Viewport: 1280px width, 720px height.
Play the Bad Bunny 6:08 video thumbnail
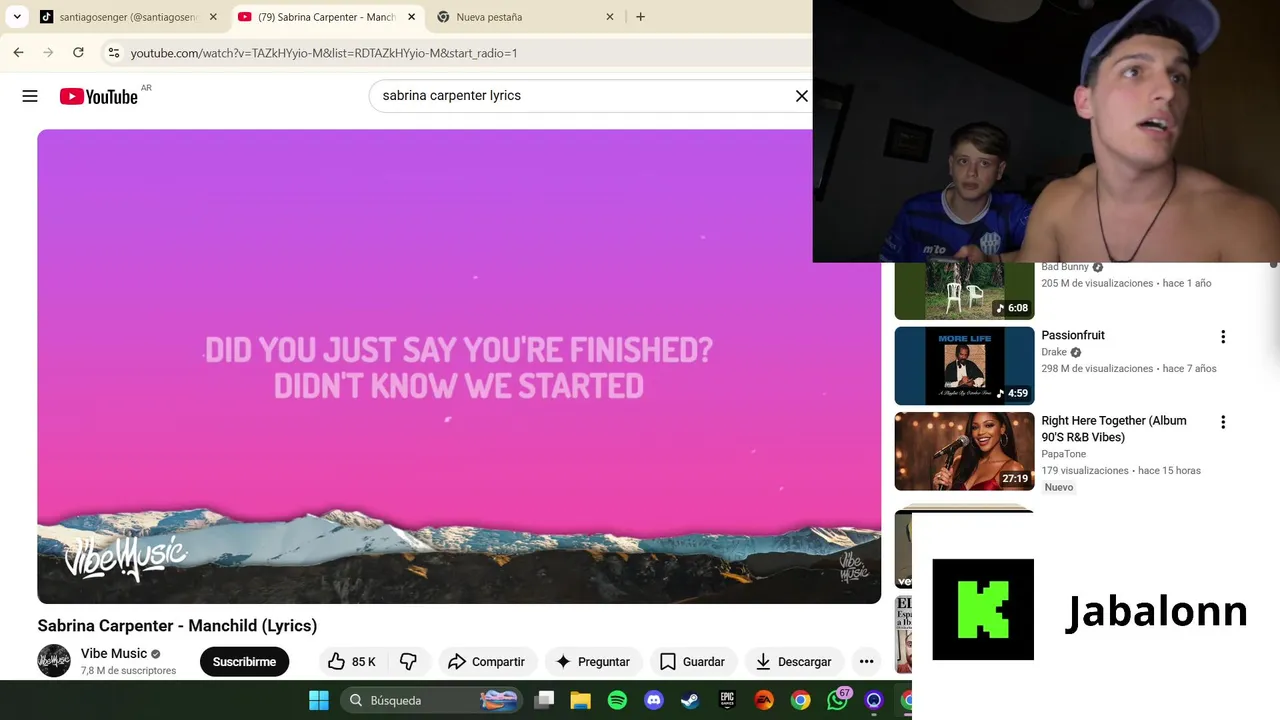pos(964,291)
